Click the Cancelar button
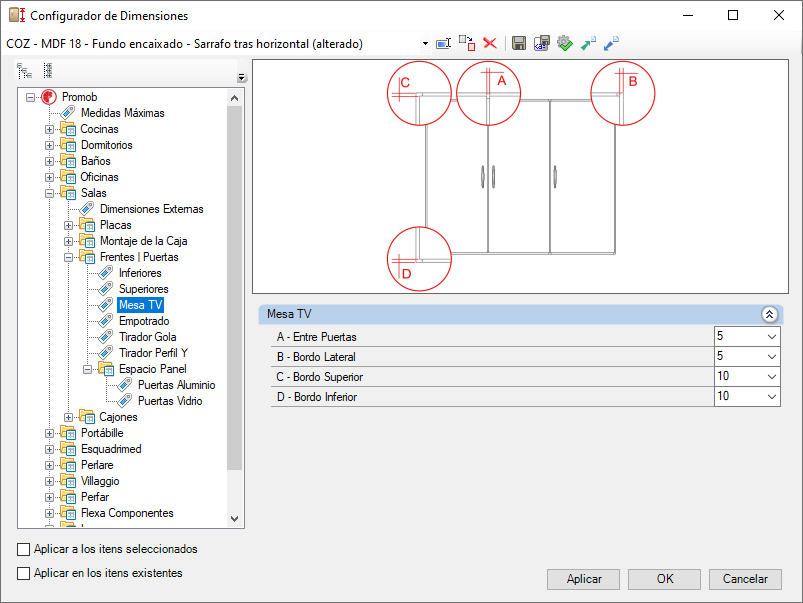Image resolution: width=803 pixels, height=603 pixels. click(745, 579)
